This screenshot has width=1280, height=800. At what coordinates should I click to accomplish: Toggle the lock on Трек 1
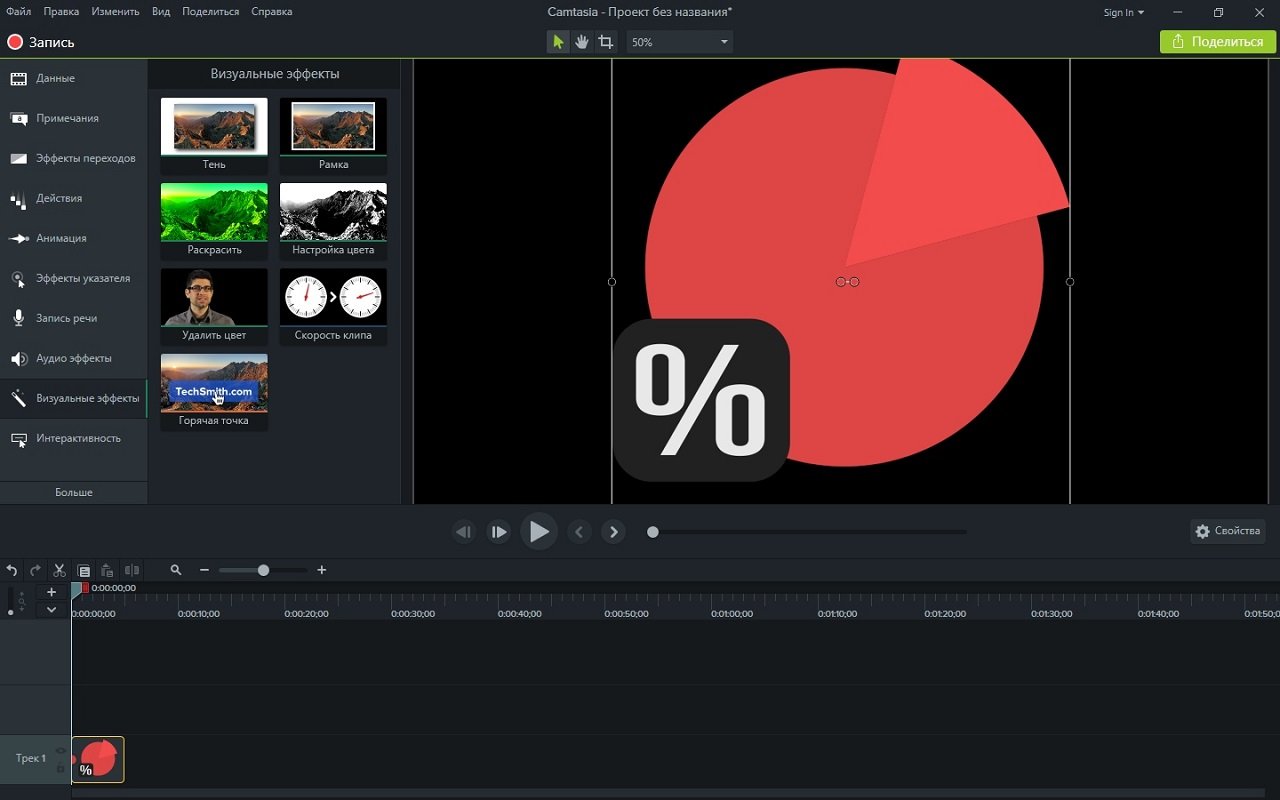pos(61,767)
